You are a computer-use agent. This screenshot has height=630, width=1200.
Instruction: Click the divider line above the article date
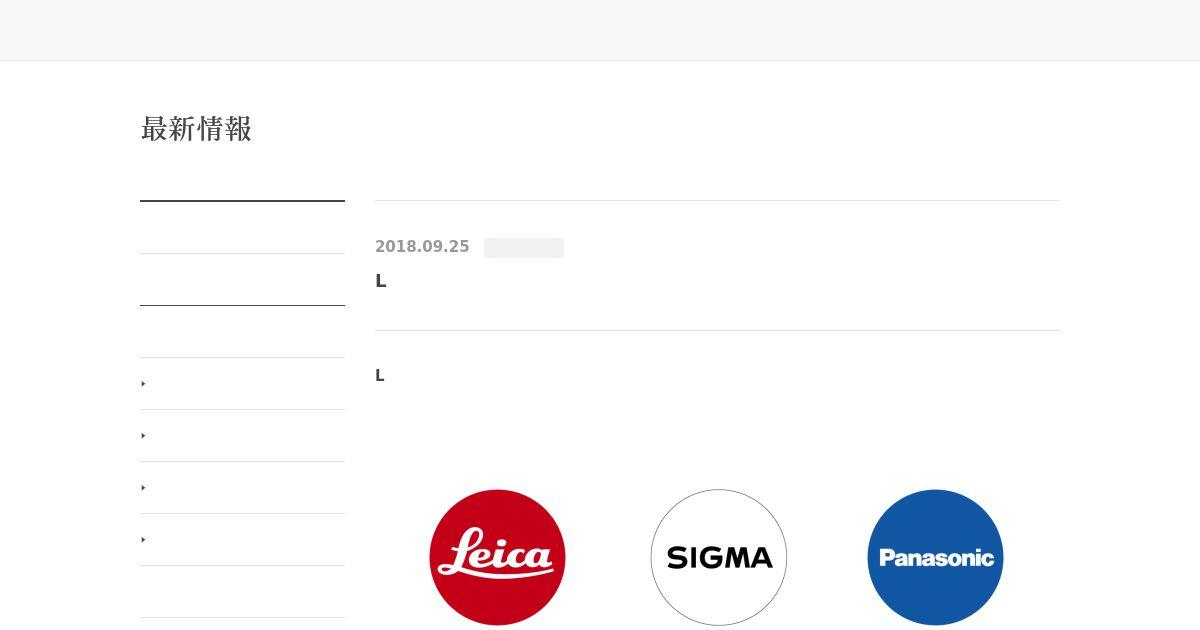pos(717,200)
